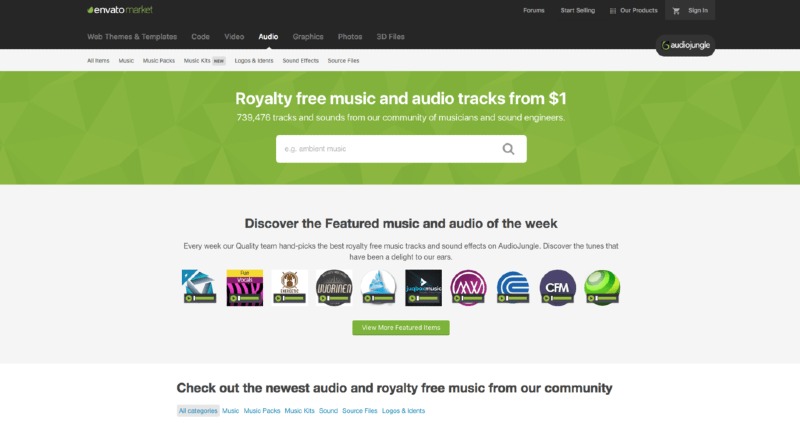Go to Sound Effects subcategory
Viewport: 800px width, 423px height.
coord(301,61)
